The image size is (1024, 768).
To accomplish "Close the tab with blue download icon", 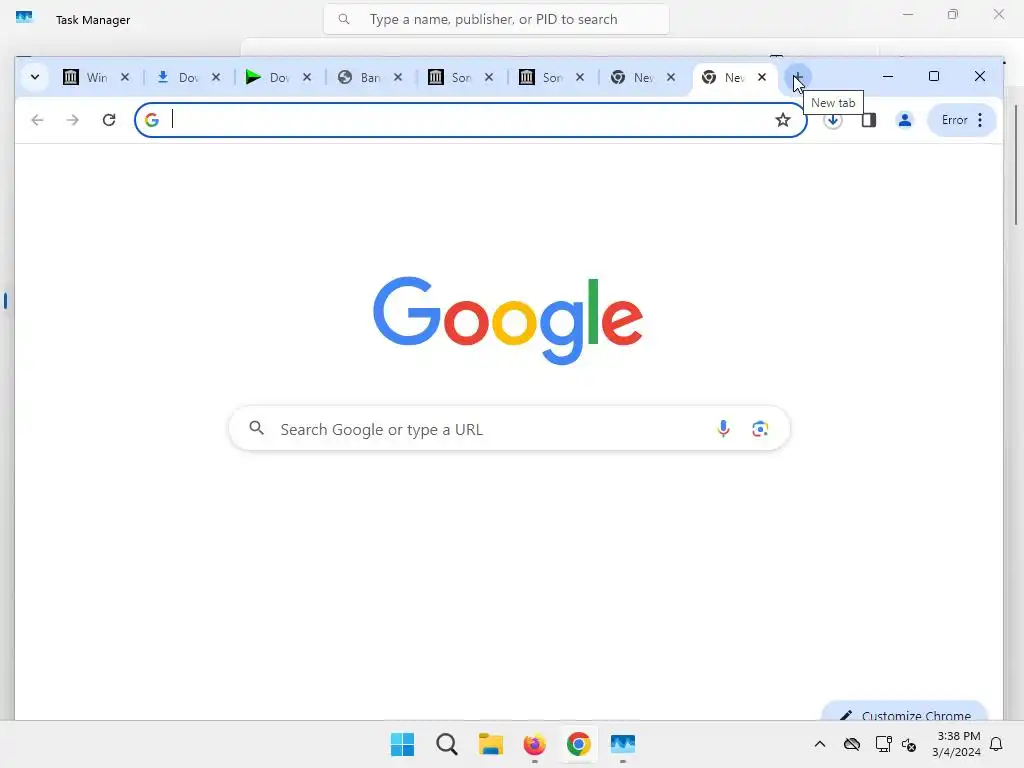I will (x=216, y=77).
